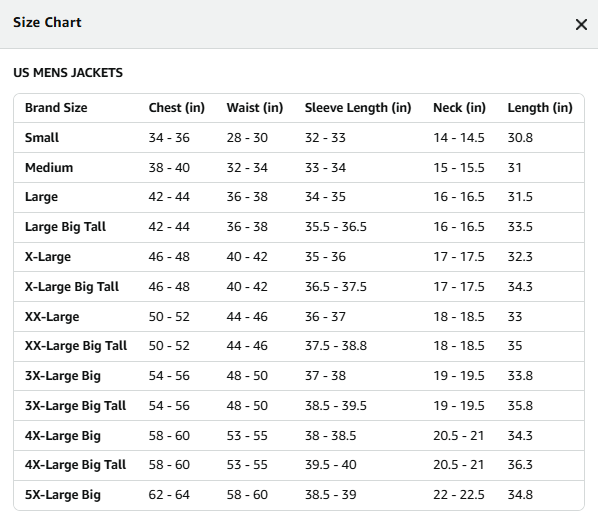Select the US MENS JACKETS heading
The image size is (598, 525).
point(68,72)
